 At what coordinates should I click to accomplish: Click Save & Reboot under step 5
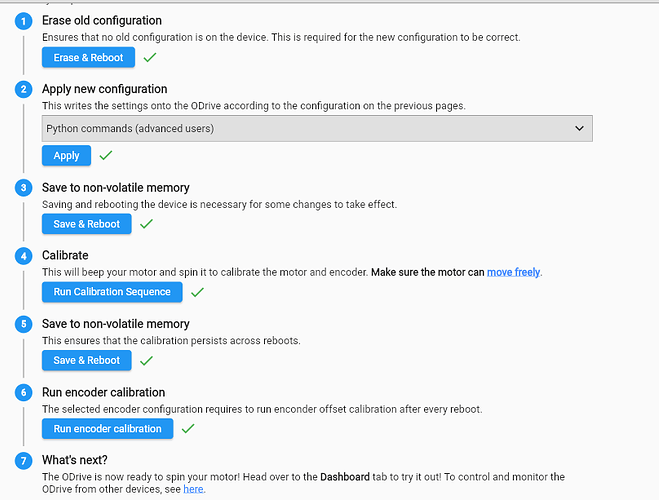(86, 360)
